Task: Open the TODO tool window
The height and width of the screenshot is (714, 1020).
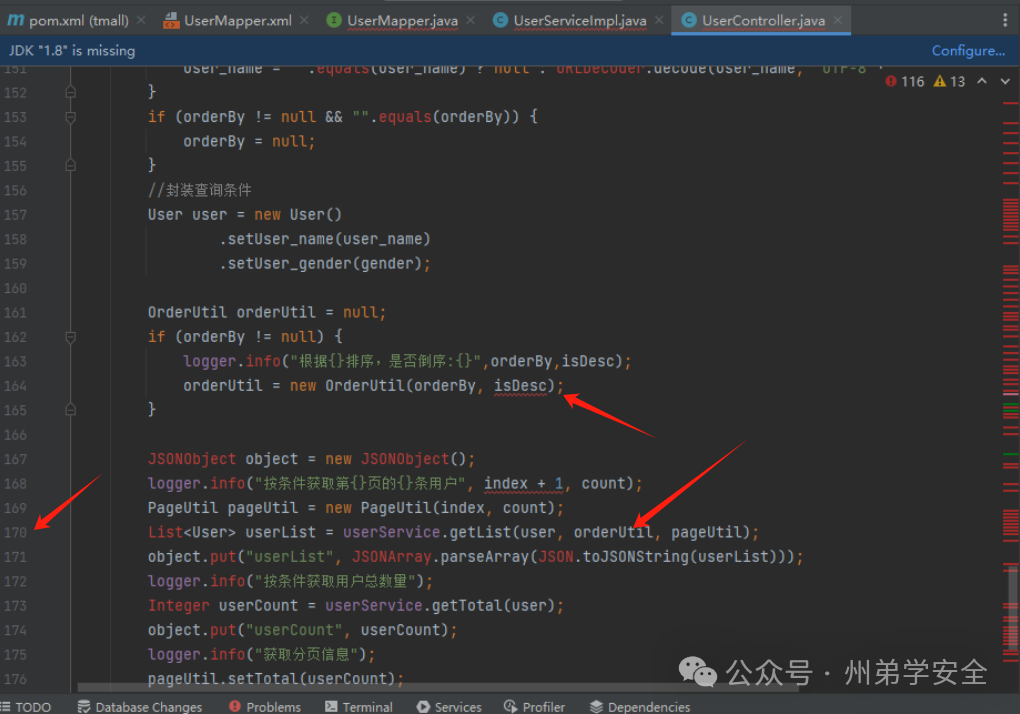Action: tap(26, 707)
